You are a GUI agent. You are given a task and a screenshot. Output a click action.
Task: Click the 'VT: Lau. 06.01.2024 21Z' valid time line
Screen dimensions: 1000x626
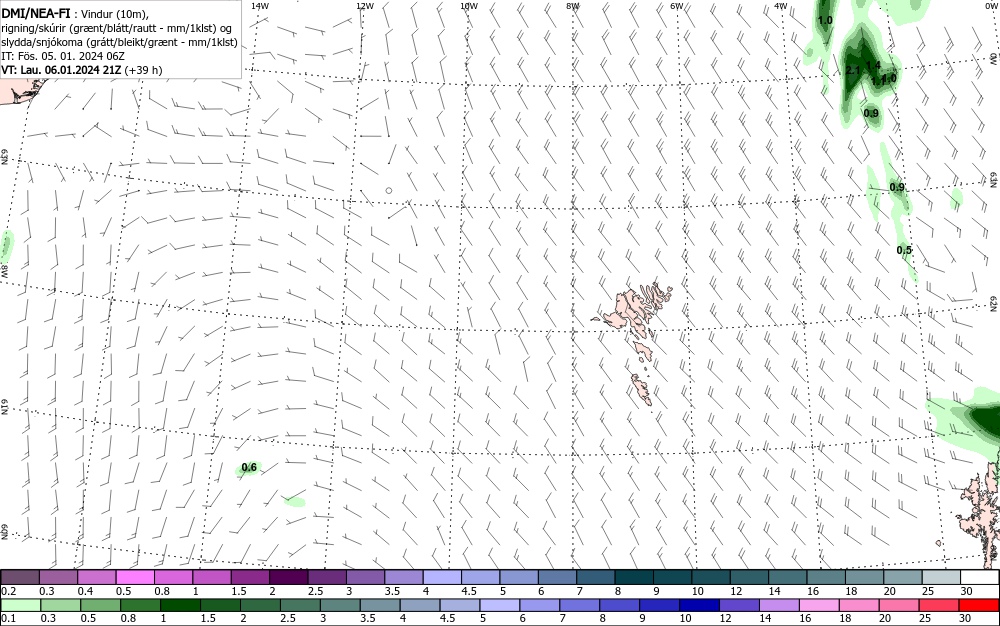(x=62, y=70)
